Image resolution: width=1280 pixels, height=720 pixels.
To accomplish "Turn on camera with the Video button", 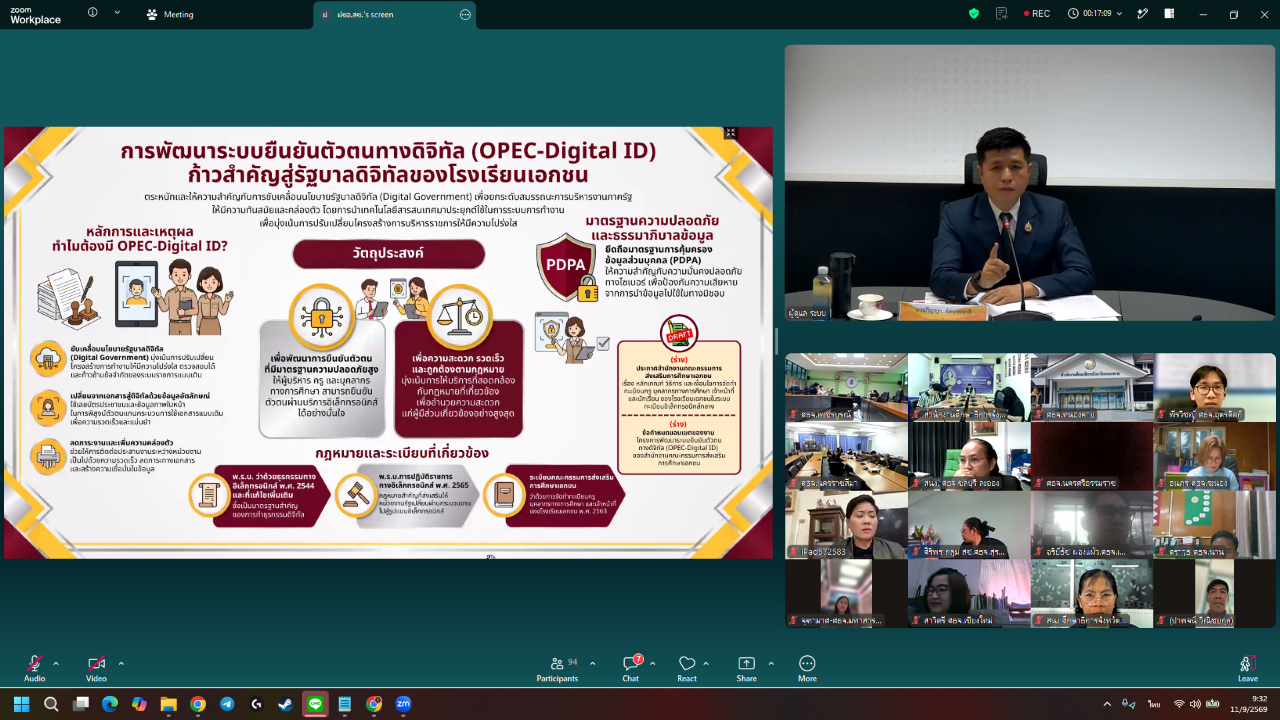I will coord(96,667).
